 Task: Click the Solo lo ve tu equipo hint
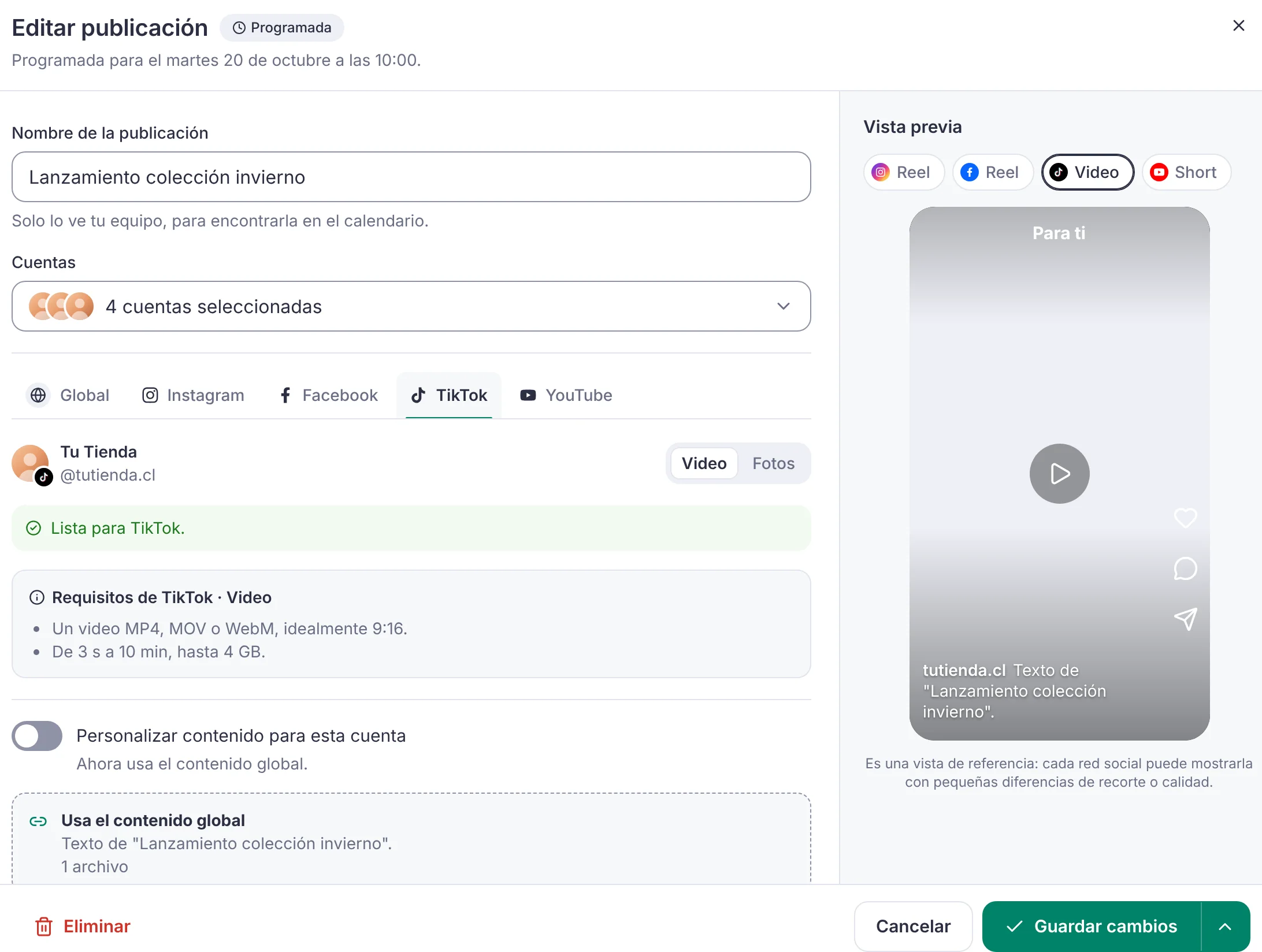220,221
